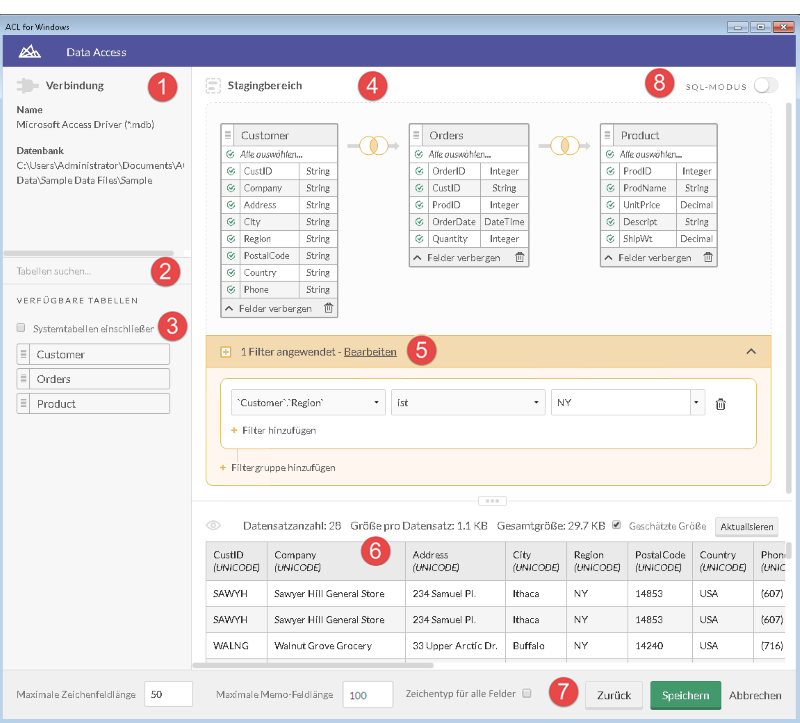This screenshot has height=723, width=800.
Task: Open the Bearbeiten filter link
Action: coord(370,352)
